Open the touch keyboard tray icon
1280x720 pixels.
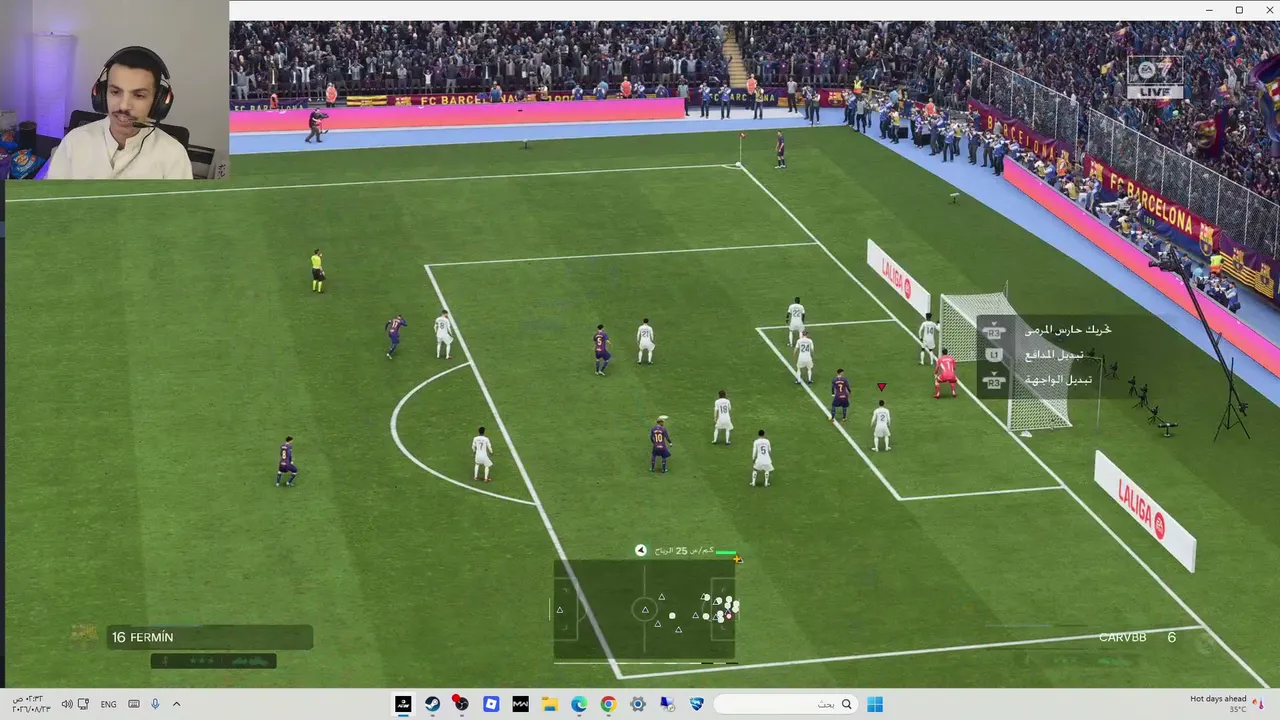coord(134,704)
